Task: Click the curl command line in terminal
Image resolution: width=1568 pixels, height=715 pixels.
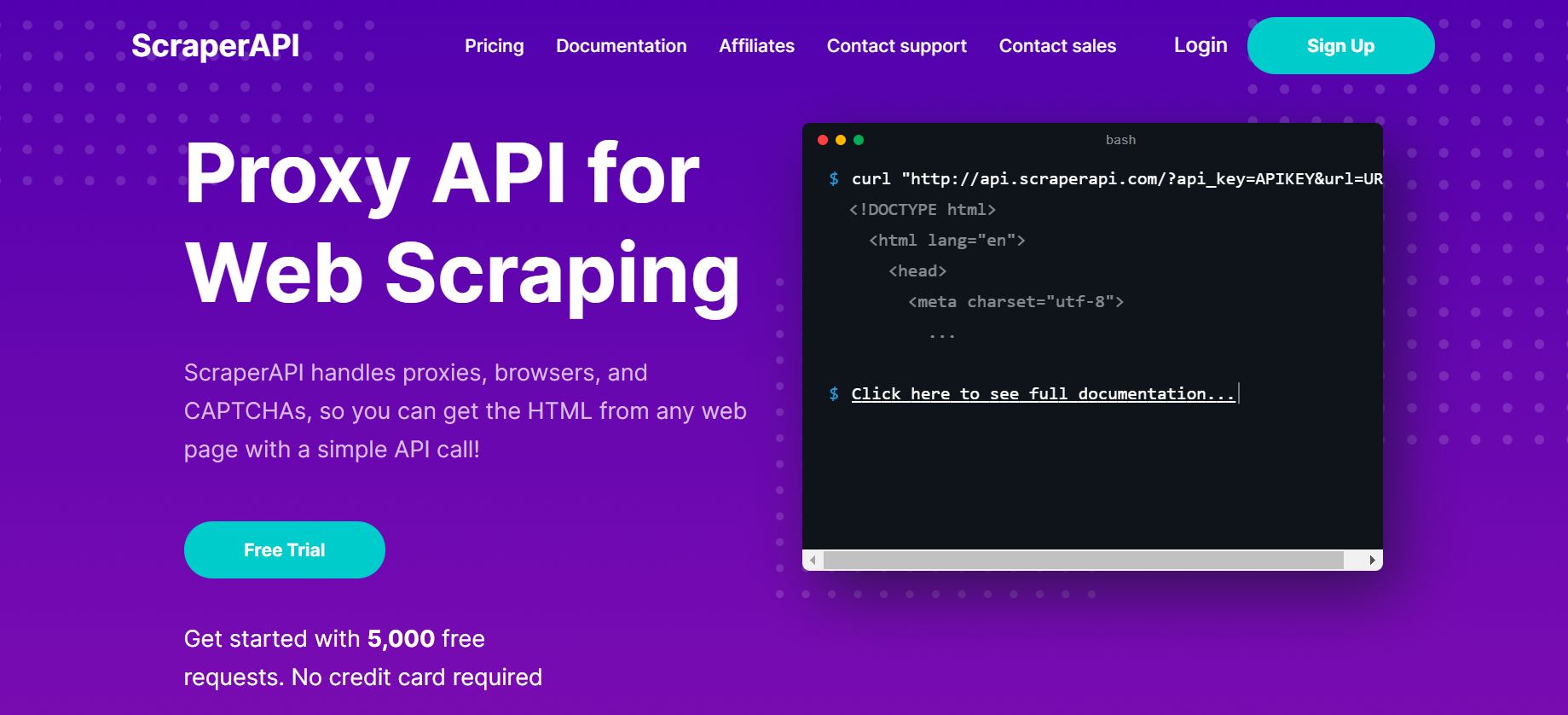Action: click(x=1115, y=179)
